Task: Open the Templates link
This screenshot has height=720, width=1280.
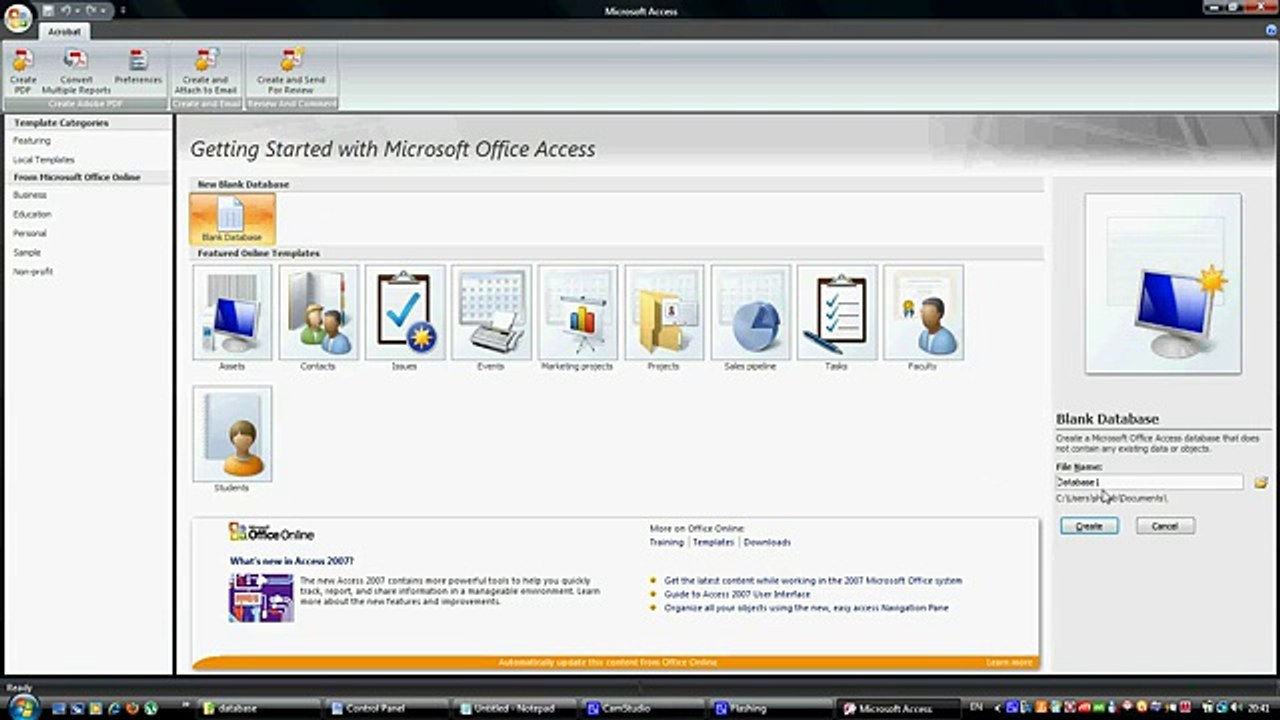Action: (x=713, y=542)
